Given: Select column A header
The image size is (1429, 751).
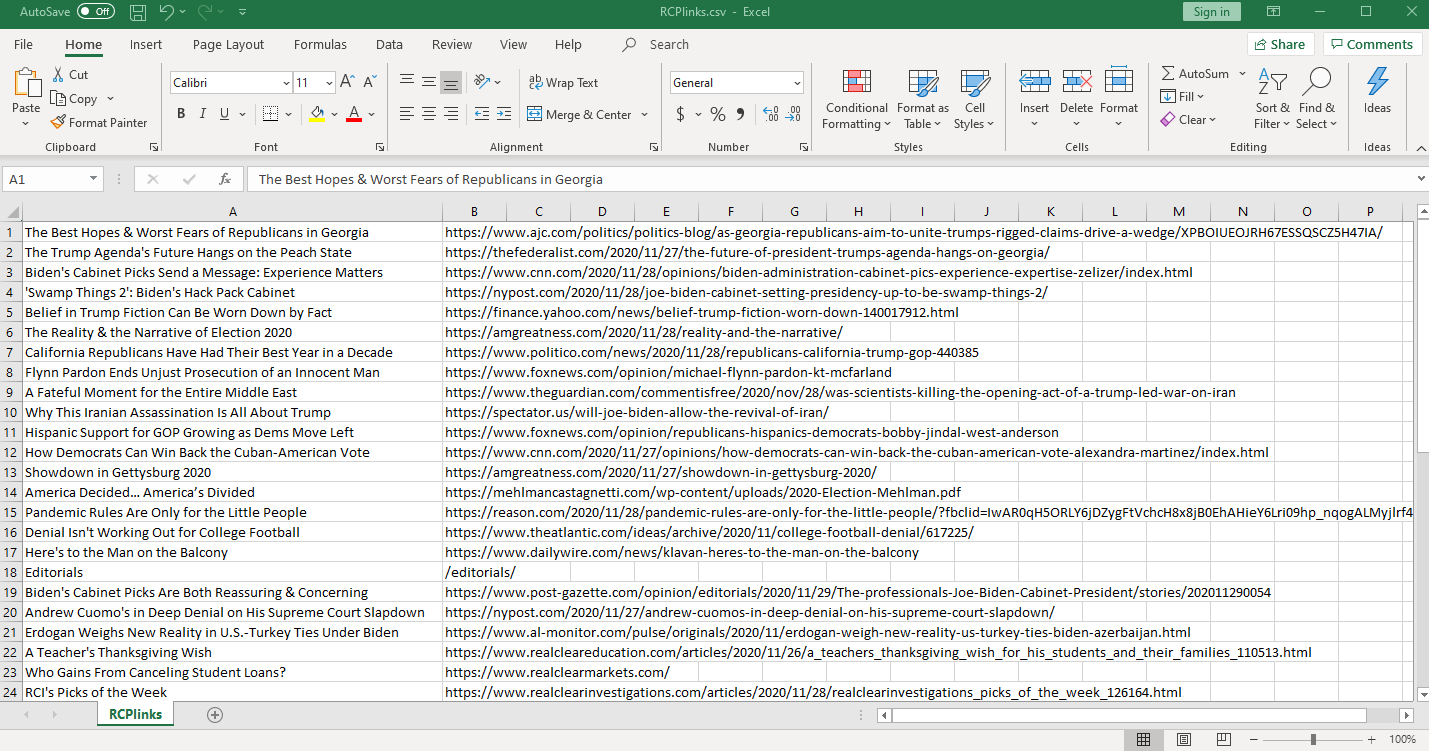Looking at the screenshot, I should 233,211.
